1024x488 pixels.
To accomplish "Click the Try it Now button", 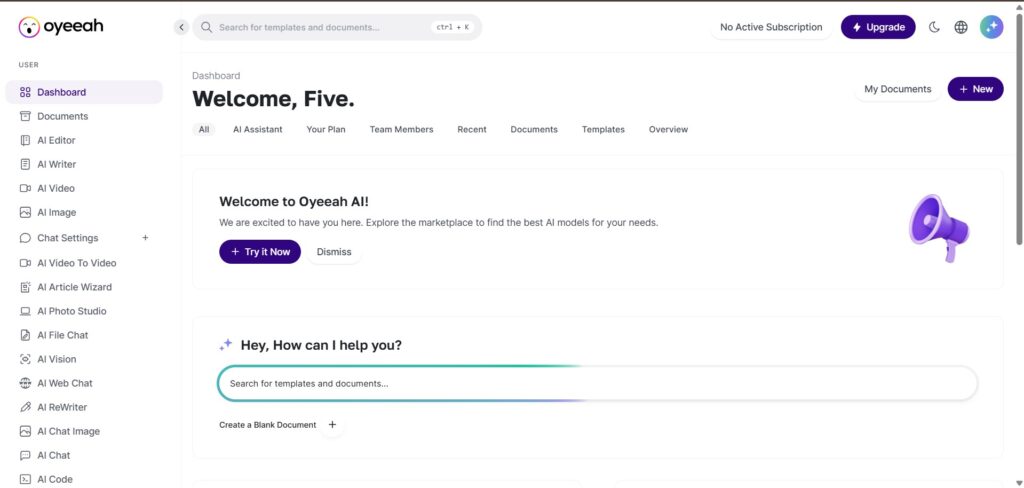I will coord(260,252).
